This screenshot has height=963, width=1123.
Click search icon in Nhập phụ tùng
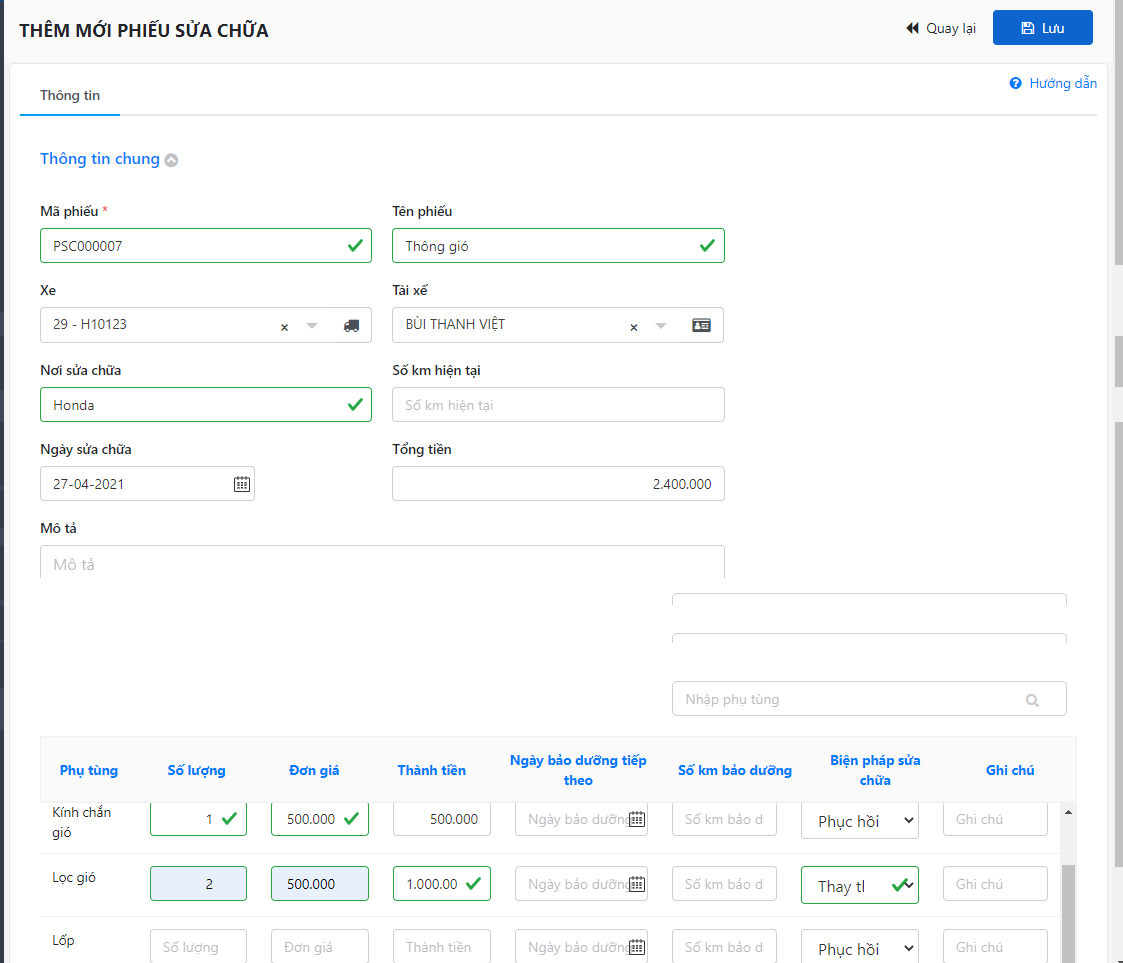[1032, 700]
